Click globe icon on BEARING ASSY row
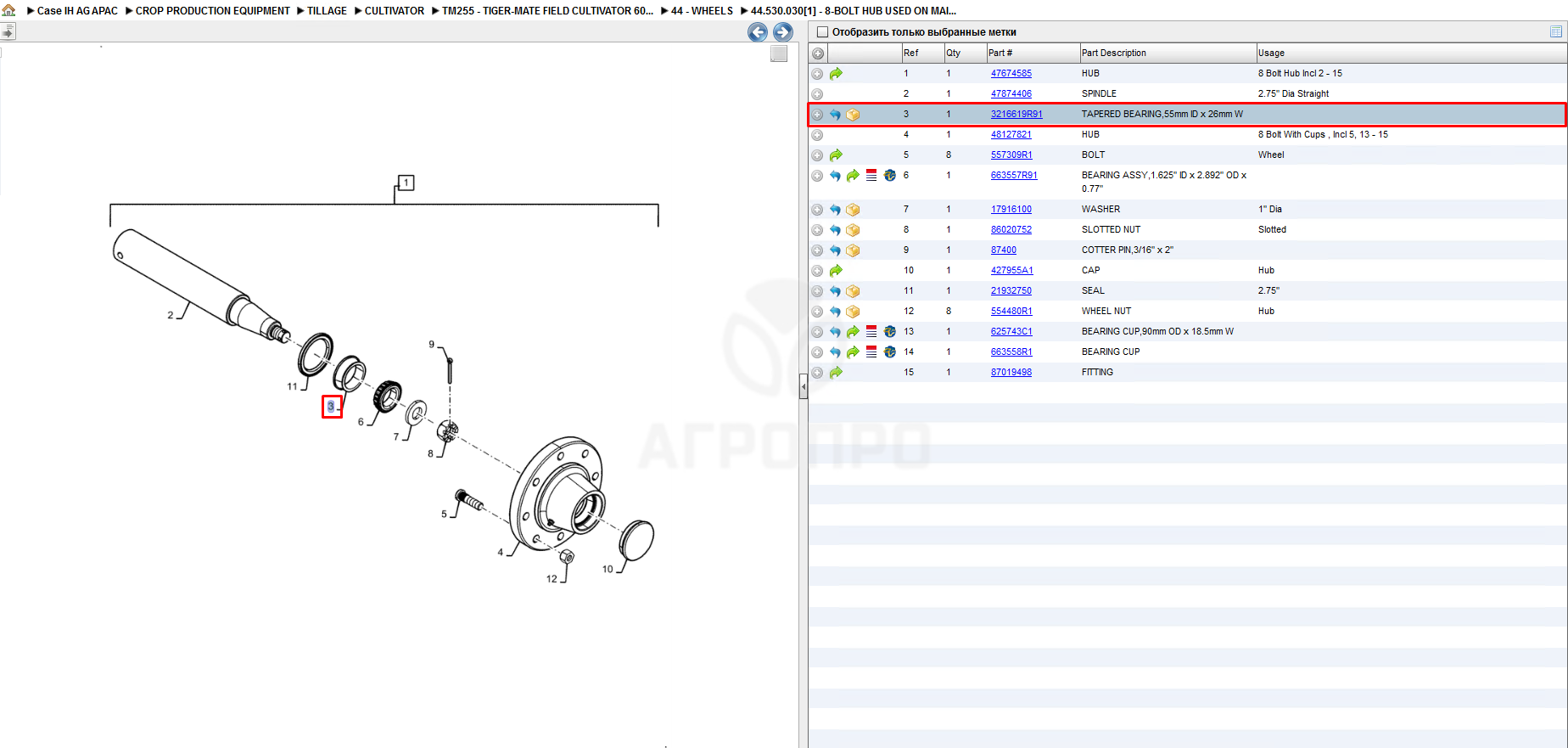This screenshot has width=1568, height=748. tap(889, 176)
